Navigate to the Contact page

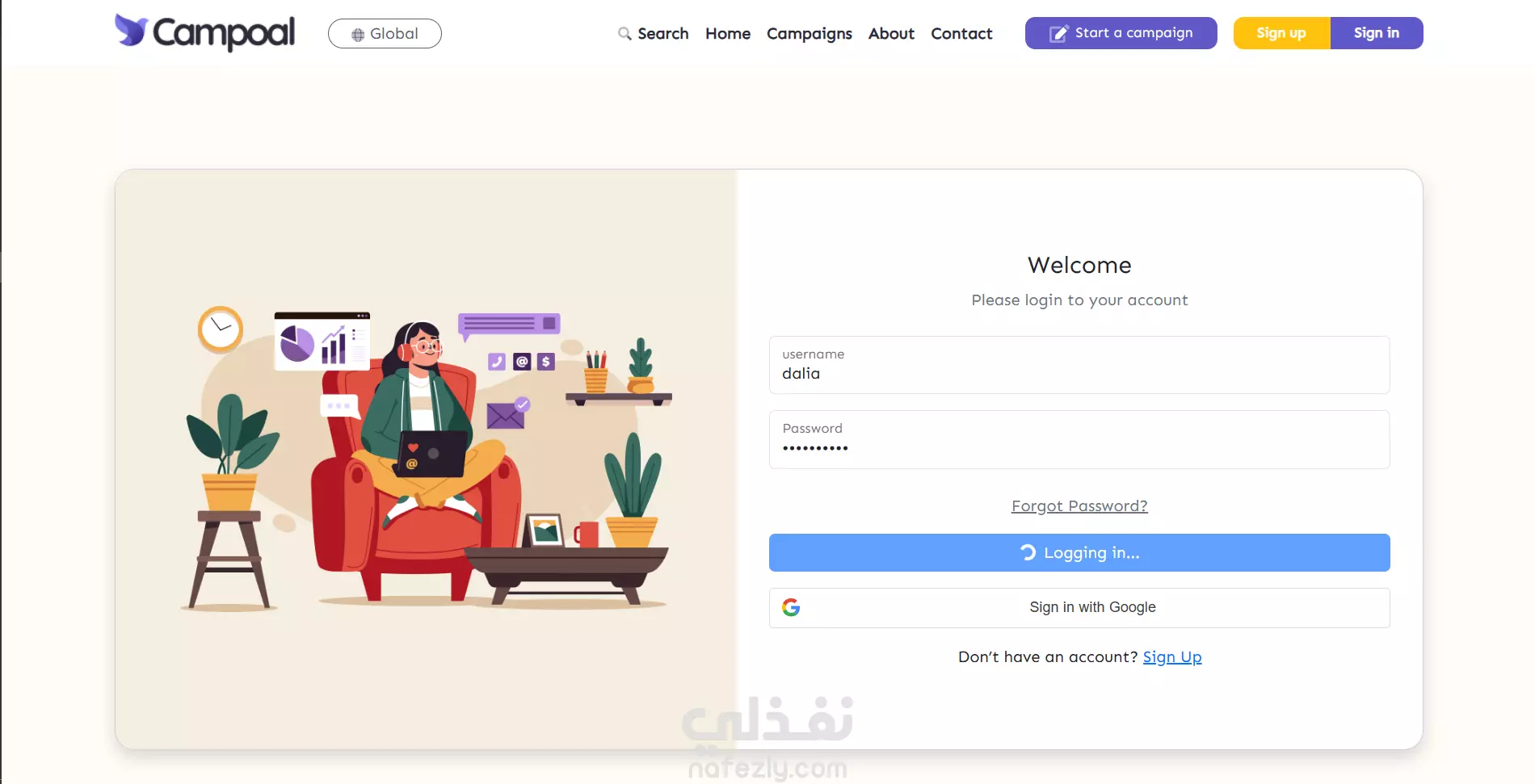coord(961,34)
